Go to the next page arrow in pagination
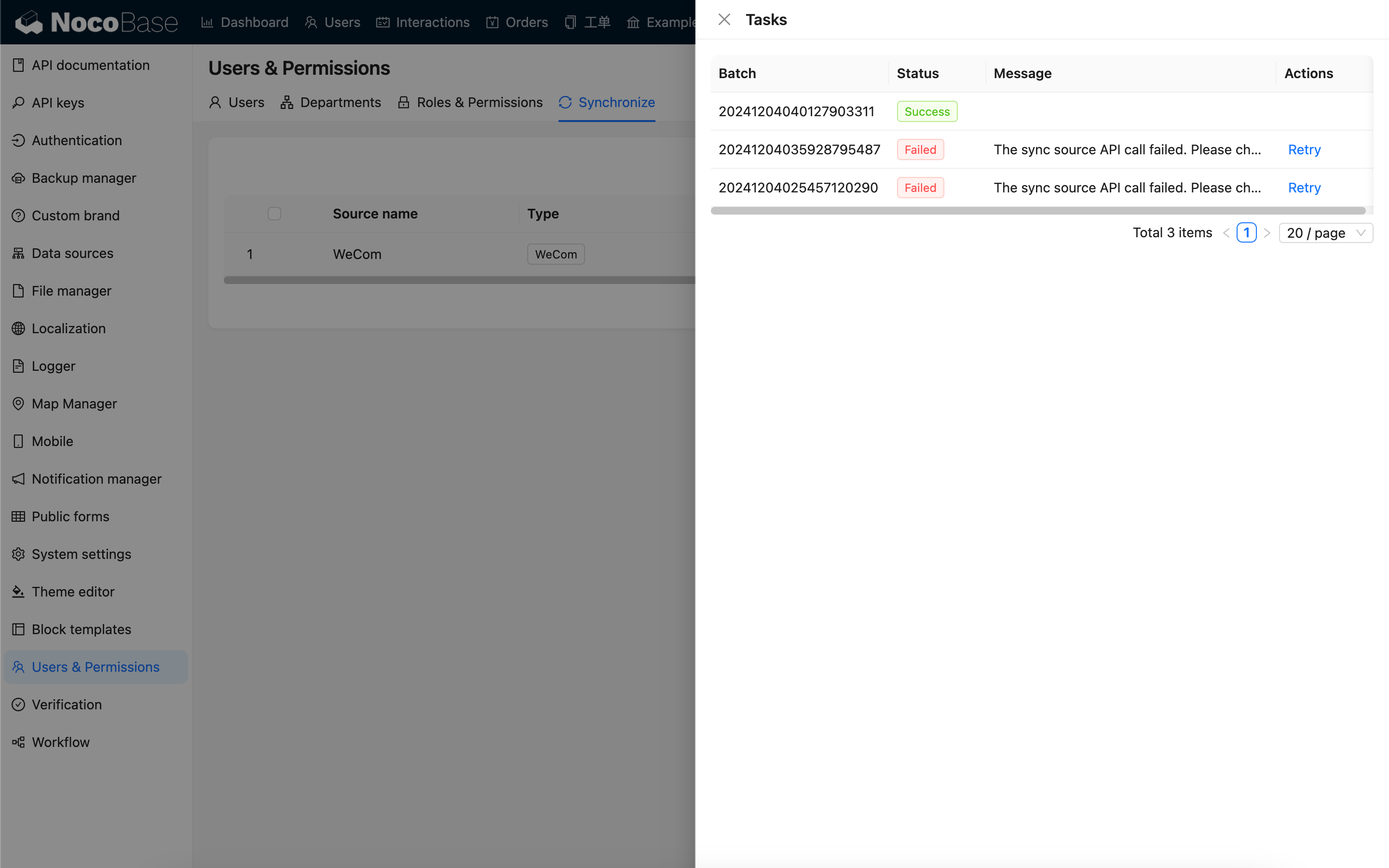 coord(1267,233)
